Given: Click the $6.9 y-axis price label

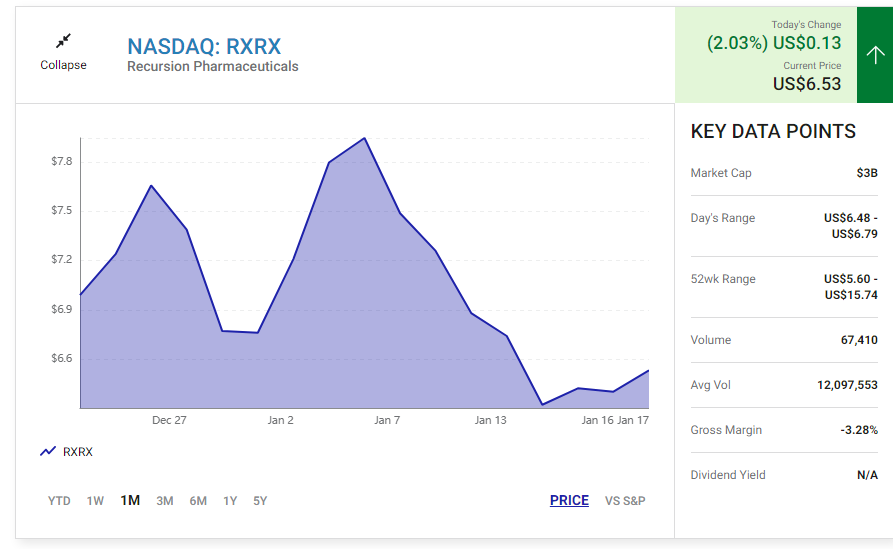Looking at the screenshot, I should [x=62, y=309].
